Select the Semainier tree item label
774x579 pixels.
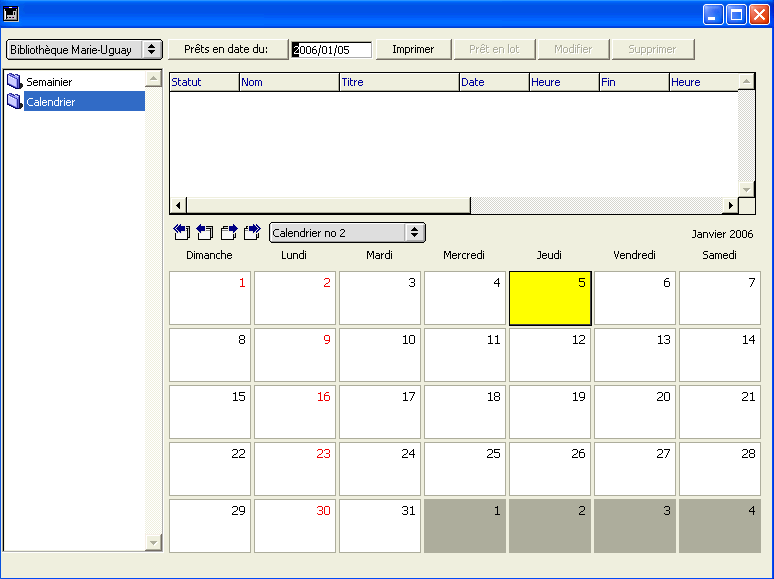(x=49, y=82)
